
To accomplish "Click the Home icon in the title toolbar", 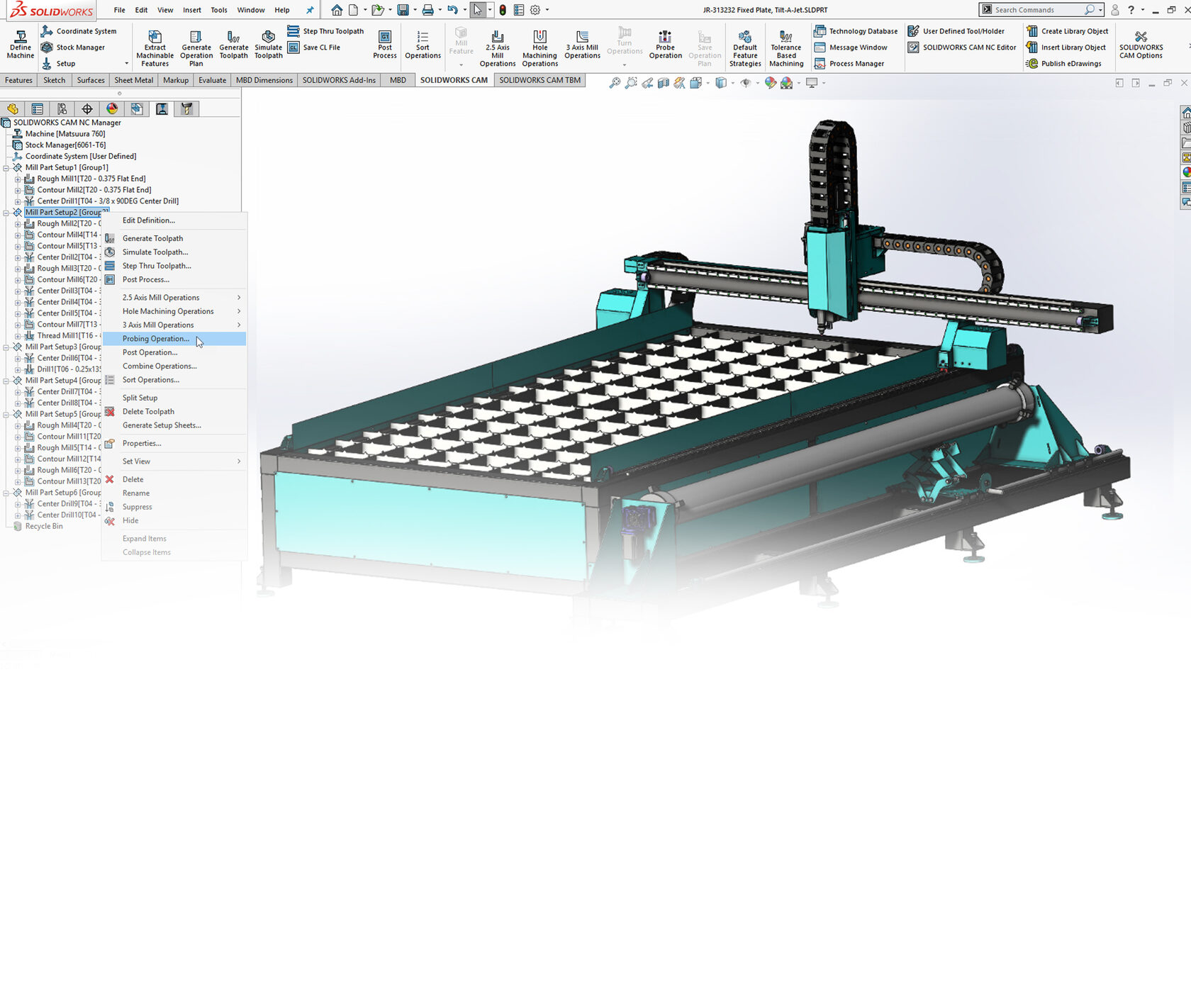I will pos(337,10).
